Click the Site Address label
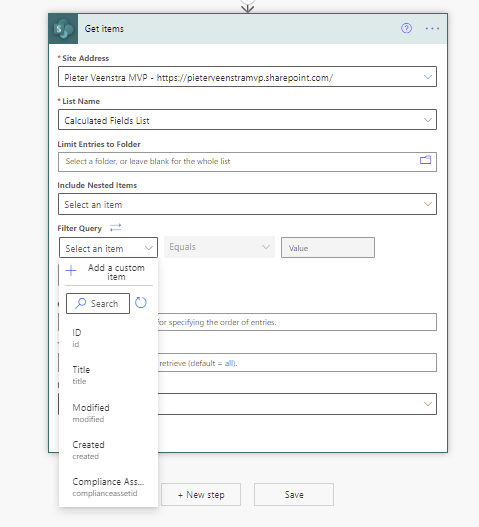Viewport: 479px width, 527px height. [x=85, y=58]
